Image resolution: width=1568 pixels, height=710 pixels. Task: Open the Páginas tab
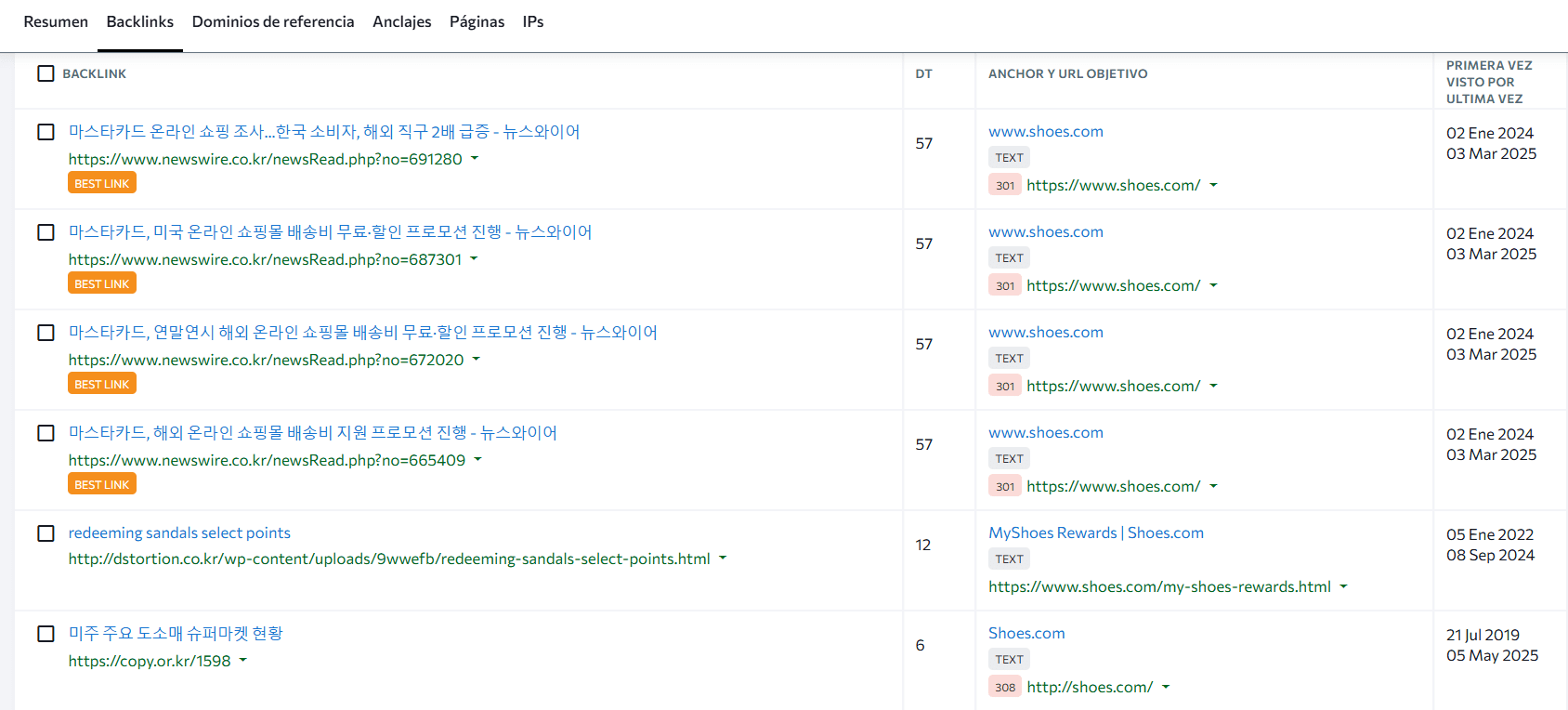pos(477,21)
